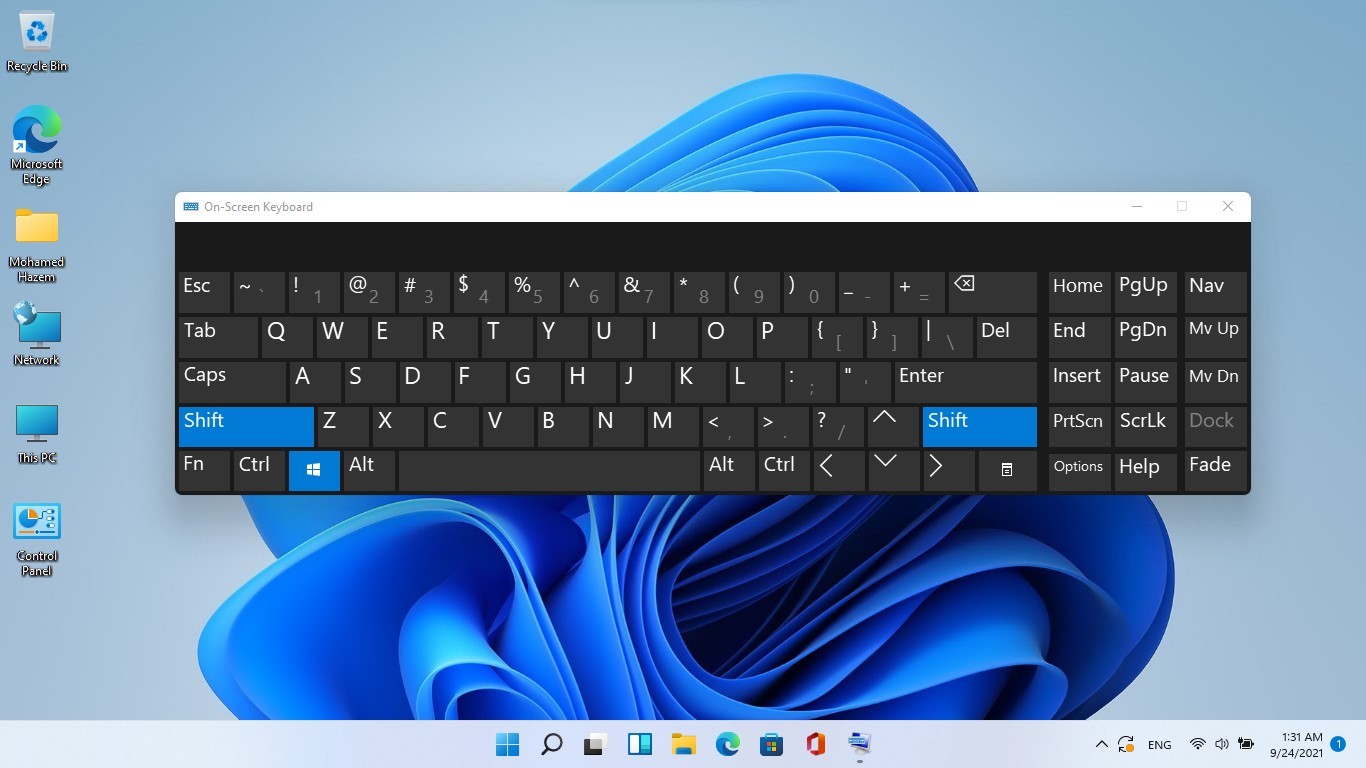Toggle the left Ctrl key
Screen dimensions: 1366x768
pyautogui.click(x=259, y=471)
